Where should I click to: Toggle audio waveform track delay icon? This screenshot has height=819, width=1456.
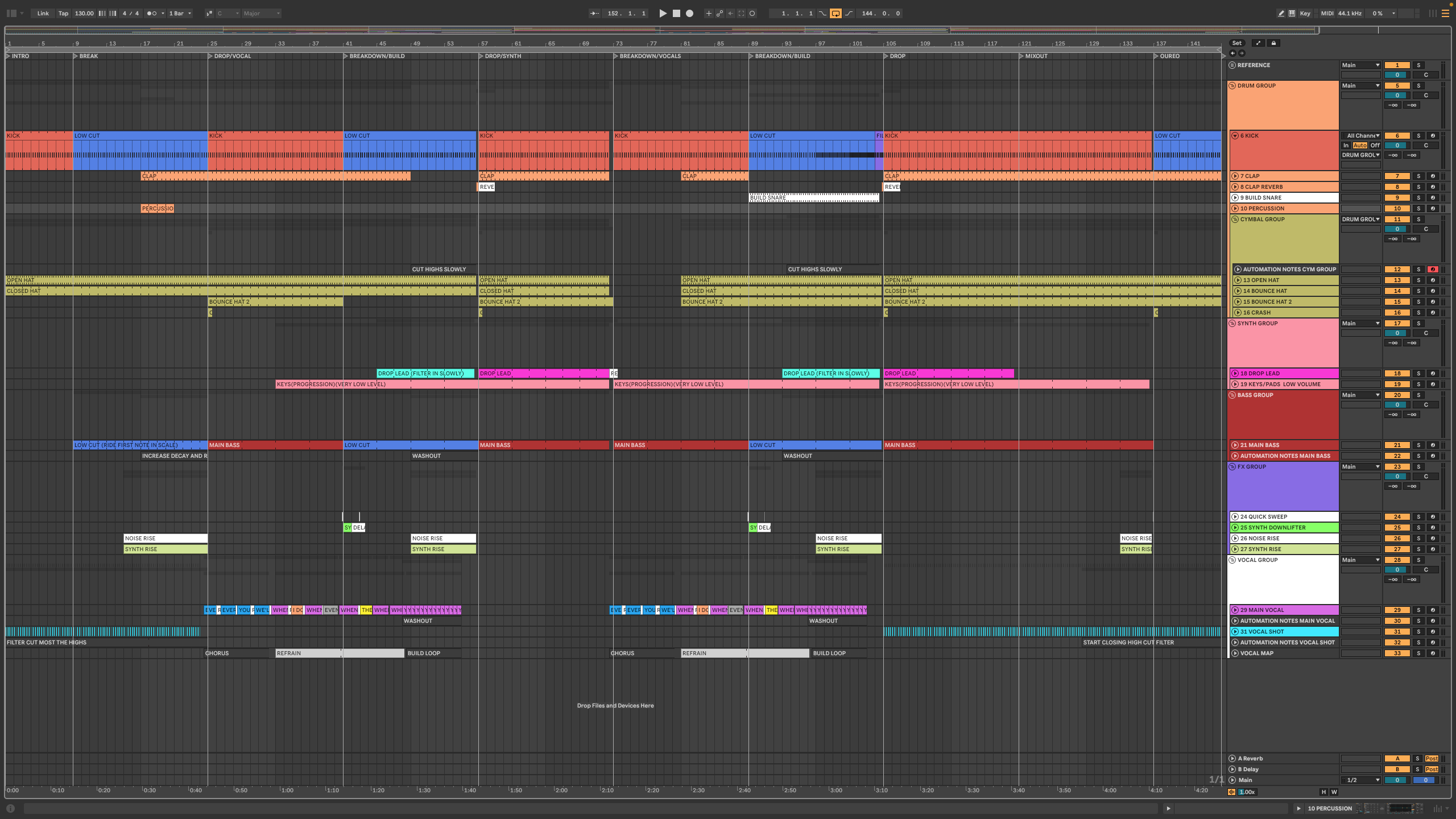(x=1232, y=792)
